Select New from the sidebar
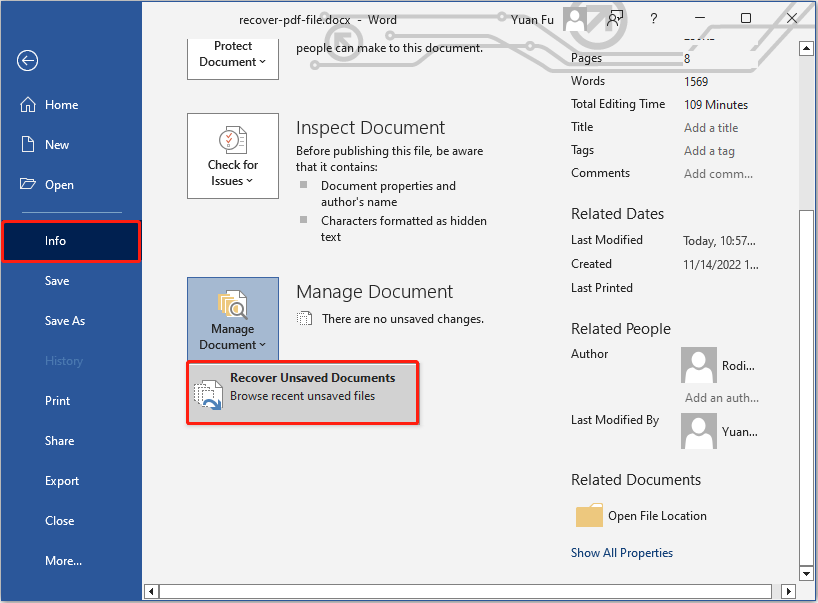The image size is (818, 603). click(71, 144)
